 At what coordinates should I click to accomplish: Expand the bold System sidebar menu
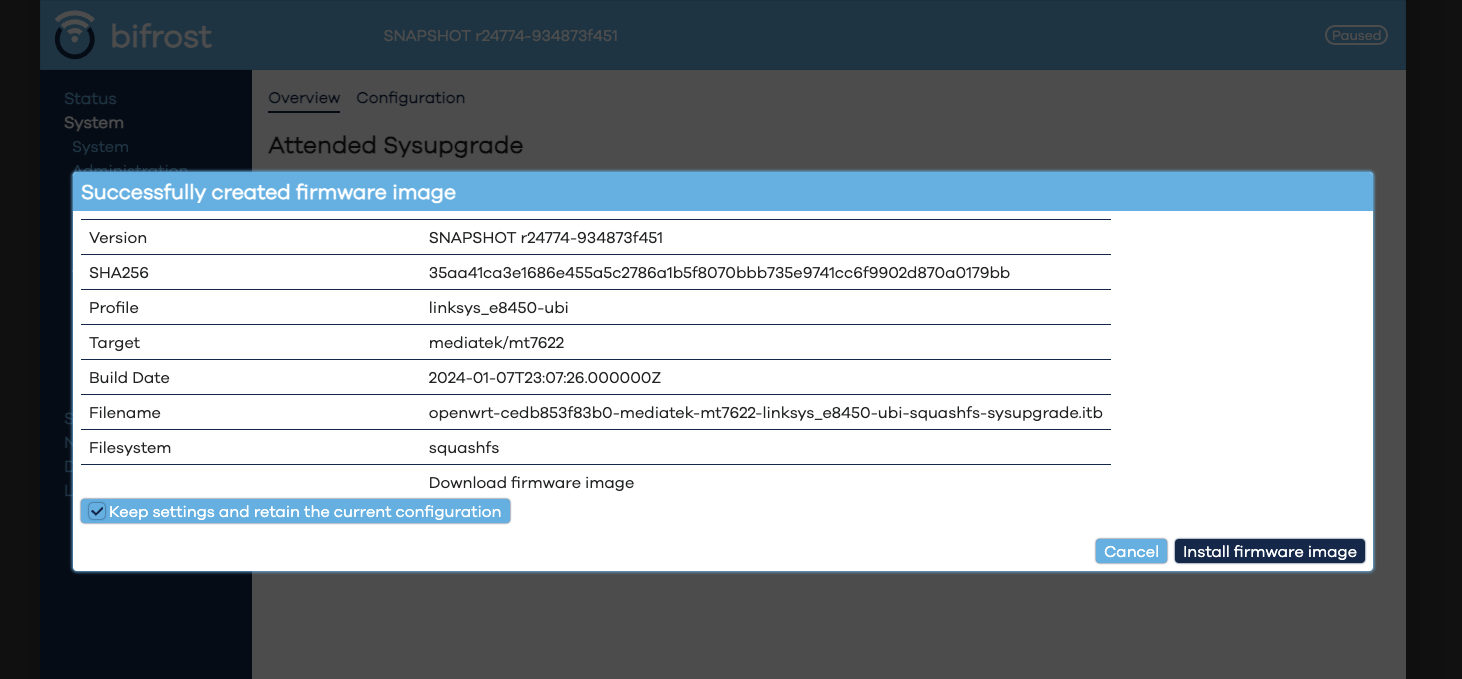[94, 122]
